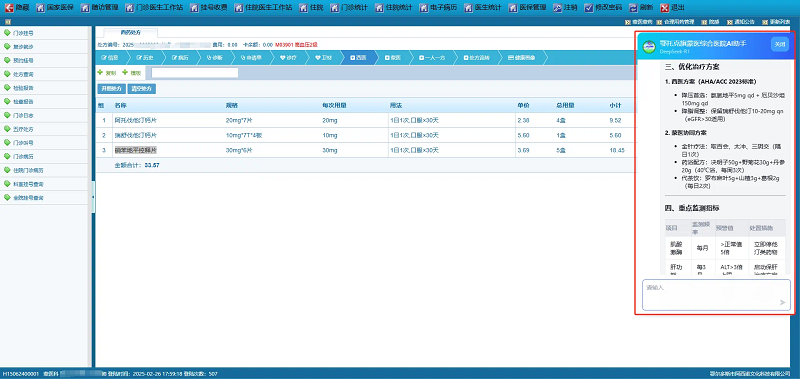Go to the 病历 step
Viewport: 800px width, 379px height.
coord(180,58)
